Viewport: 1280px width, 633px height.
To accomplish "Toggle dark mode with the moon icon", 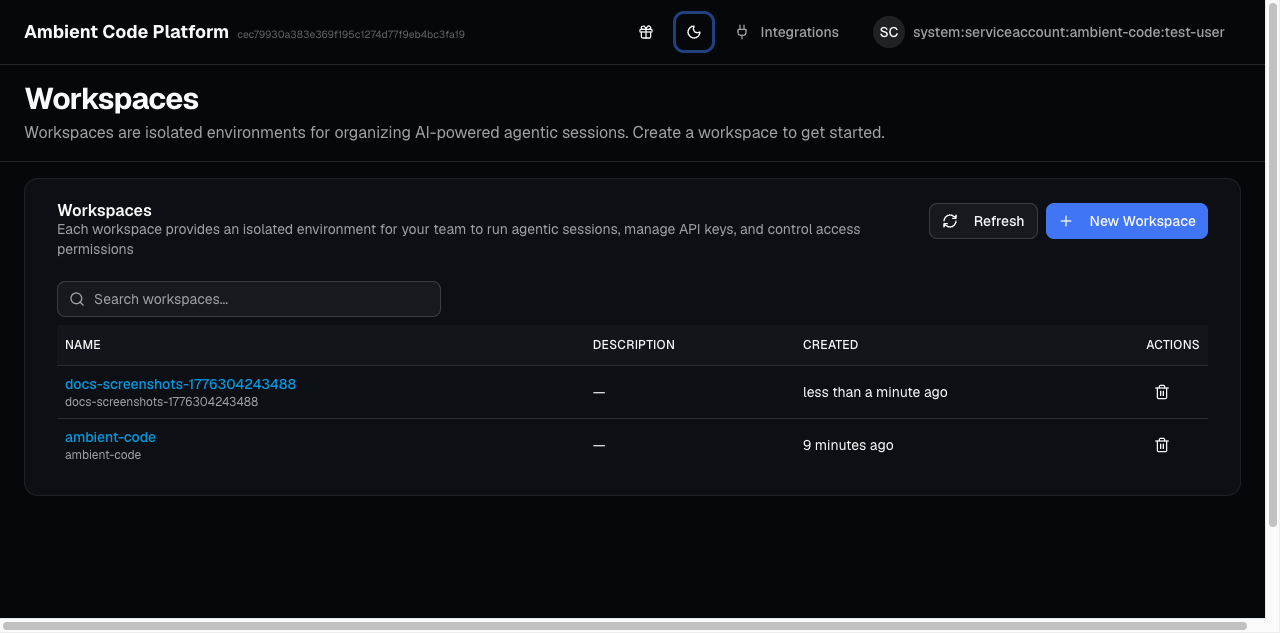I will (694, 32).
